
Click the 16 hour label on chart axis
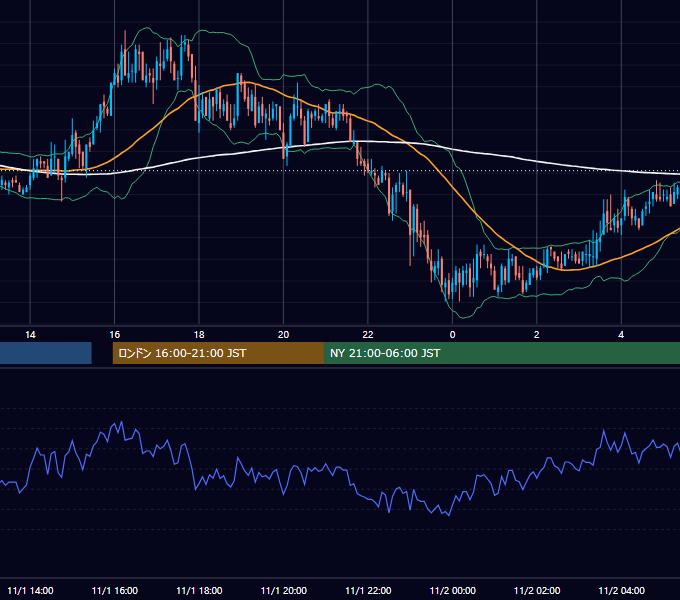click(114, 335)
